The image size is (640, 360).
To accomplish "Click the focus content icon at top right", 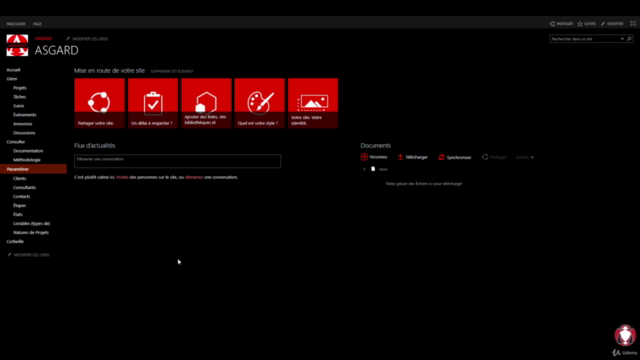I will click(x=633, y=24).
